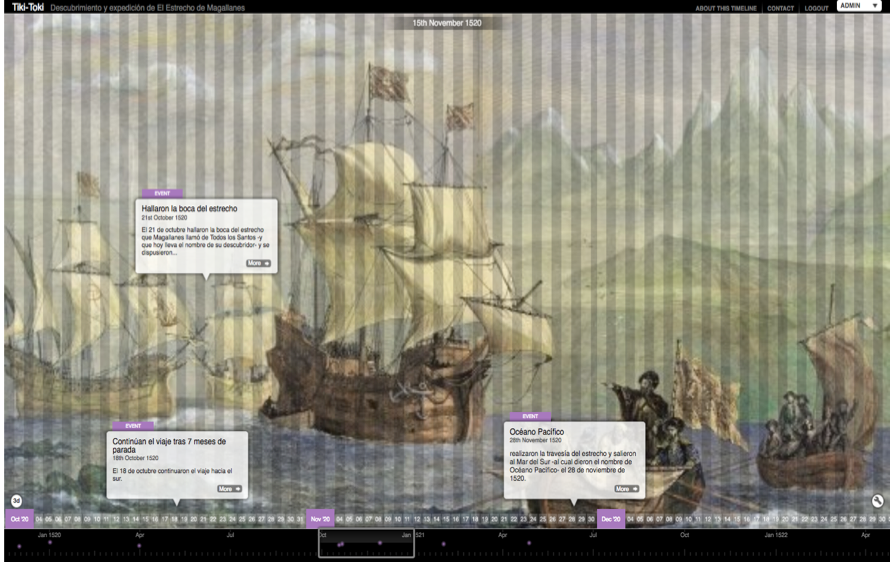
Task: Click More on Continúan el viaje card
Action: click(x=229, y=489)
